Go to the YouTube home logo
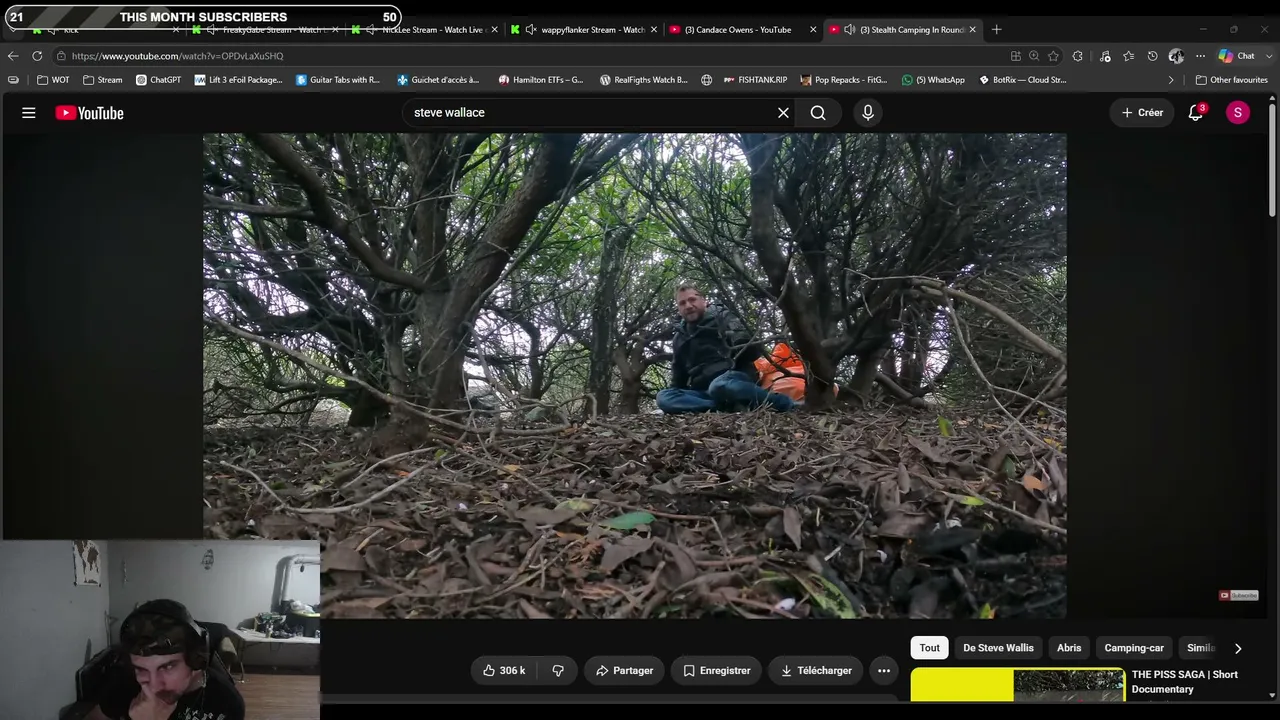The image size is (1280, 720). click(89, 113)
